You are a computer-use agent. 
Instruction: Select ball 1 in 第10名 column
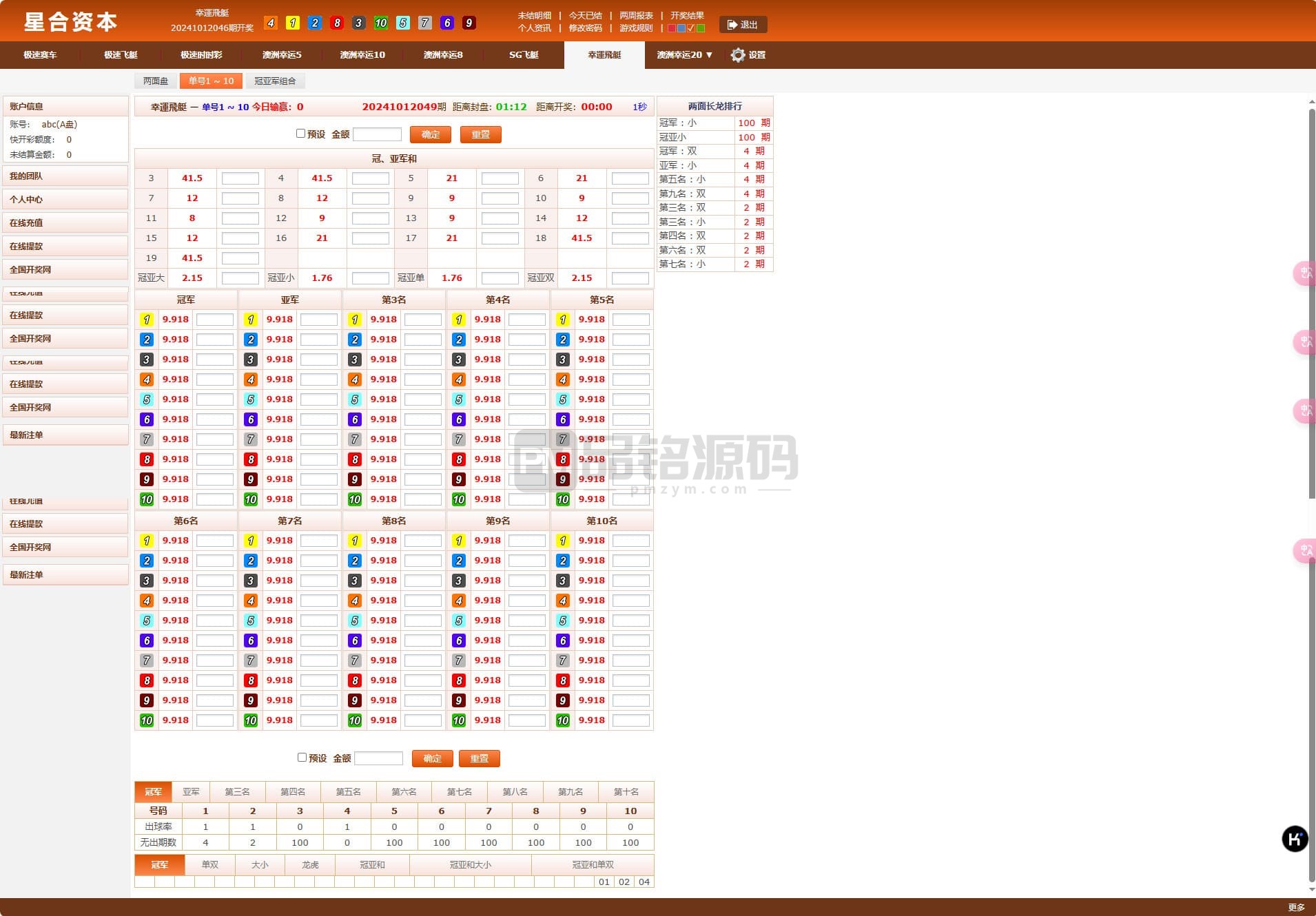[x=563, y=541]
